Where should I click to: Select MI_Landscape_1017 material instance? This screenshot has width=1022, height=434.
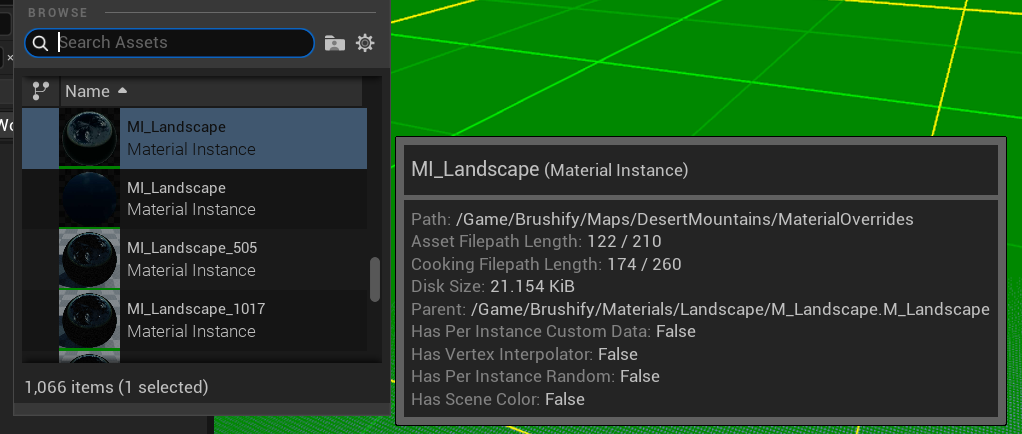coord(194,320)
